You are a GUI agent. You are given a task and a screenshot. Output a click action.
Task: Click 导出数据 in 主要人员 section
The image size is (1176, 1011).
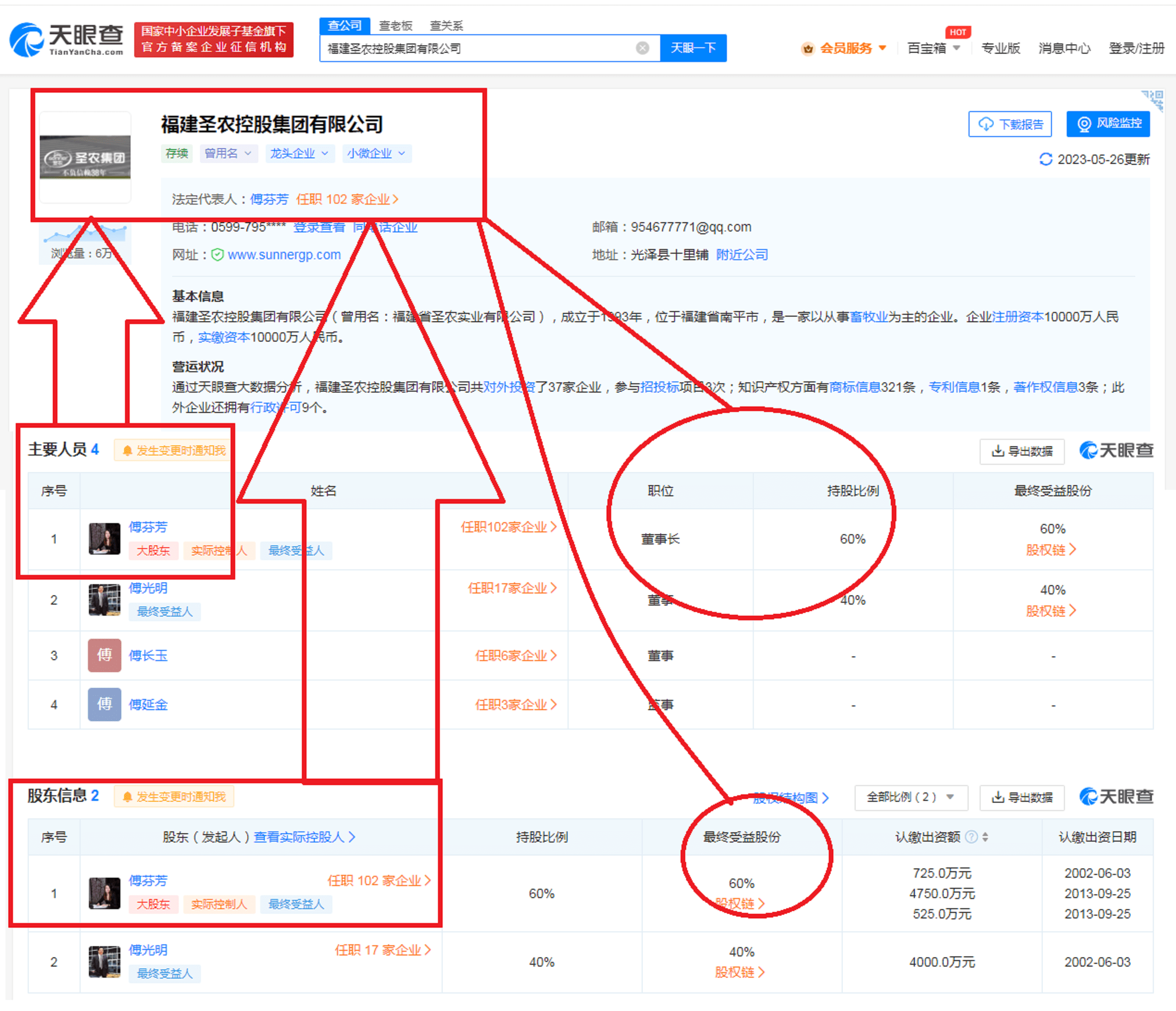click(x=1022, y=451)
